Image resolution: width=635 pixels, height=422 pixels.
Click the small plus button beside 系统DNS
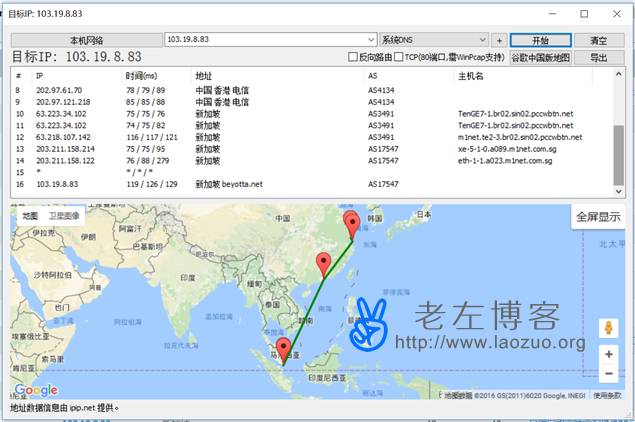tap(499, 40)
